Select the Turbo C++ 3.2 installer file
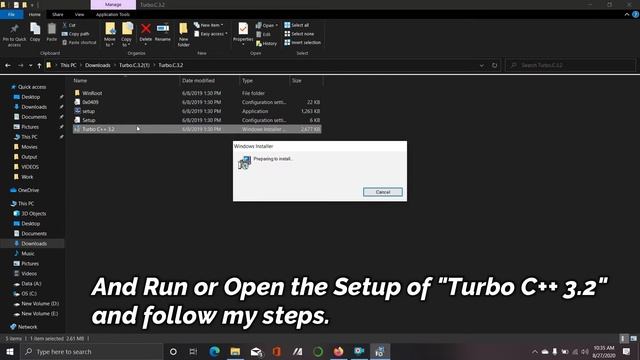640x360 pixels. click(197, 129)
